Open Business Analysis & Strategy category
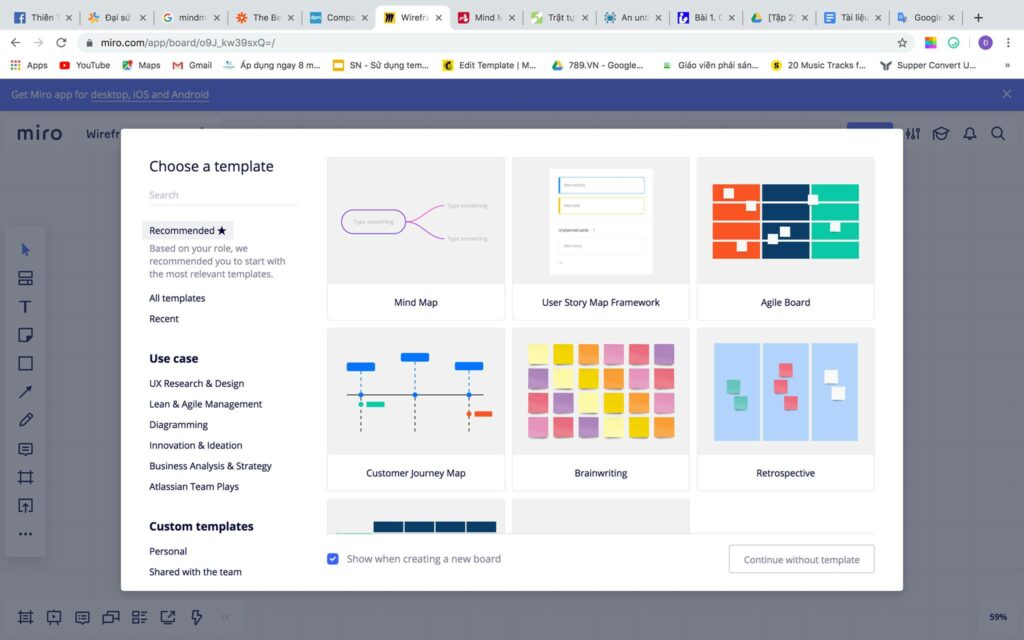 click(210, 466)
